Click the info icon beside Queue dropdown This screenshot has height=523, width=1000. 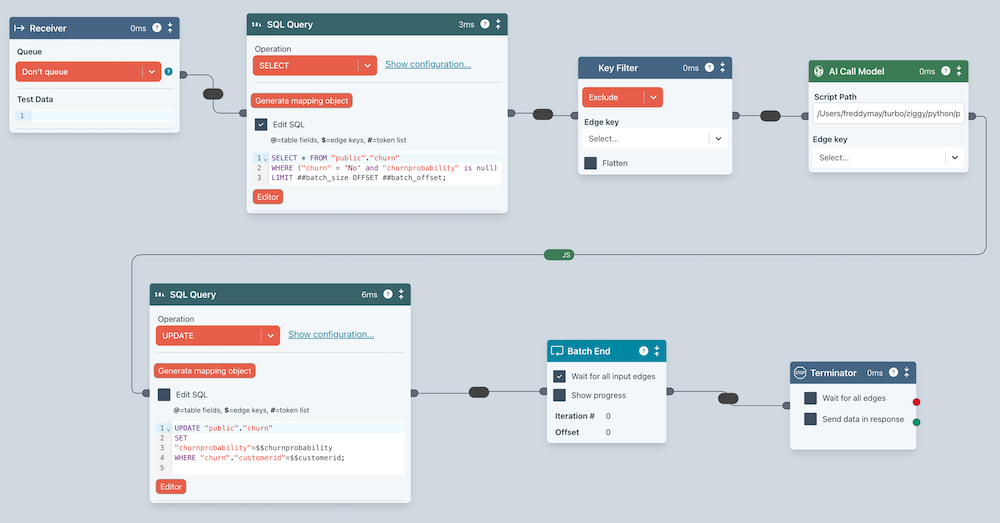pos(169,71)
